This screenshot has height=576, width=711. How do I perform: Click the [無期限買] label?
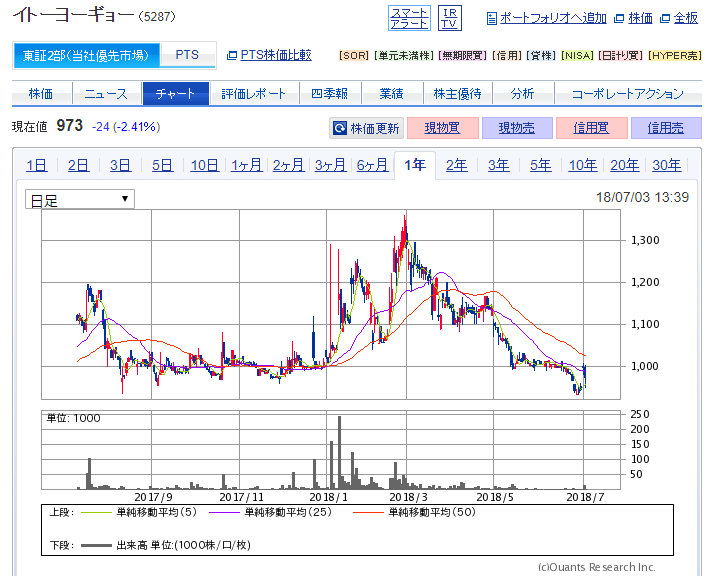(463, 55)
